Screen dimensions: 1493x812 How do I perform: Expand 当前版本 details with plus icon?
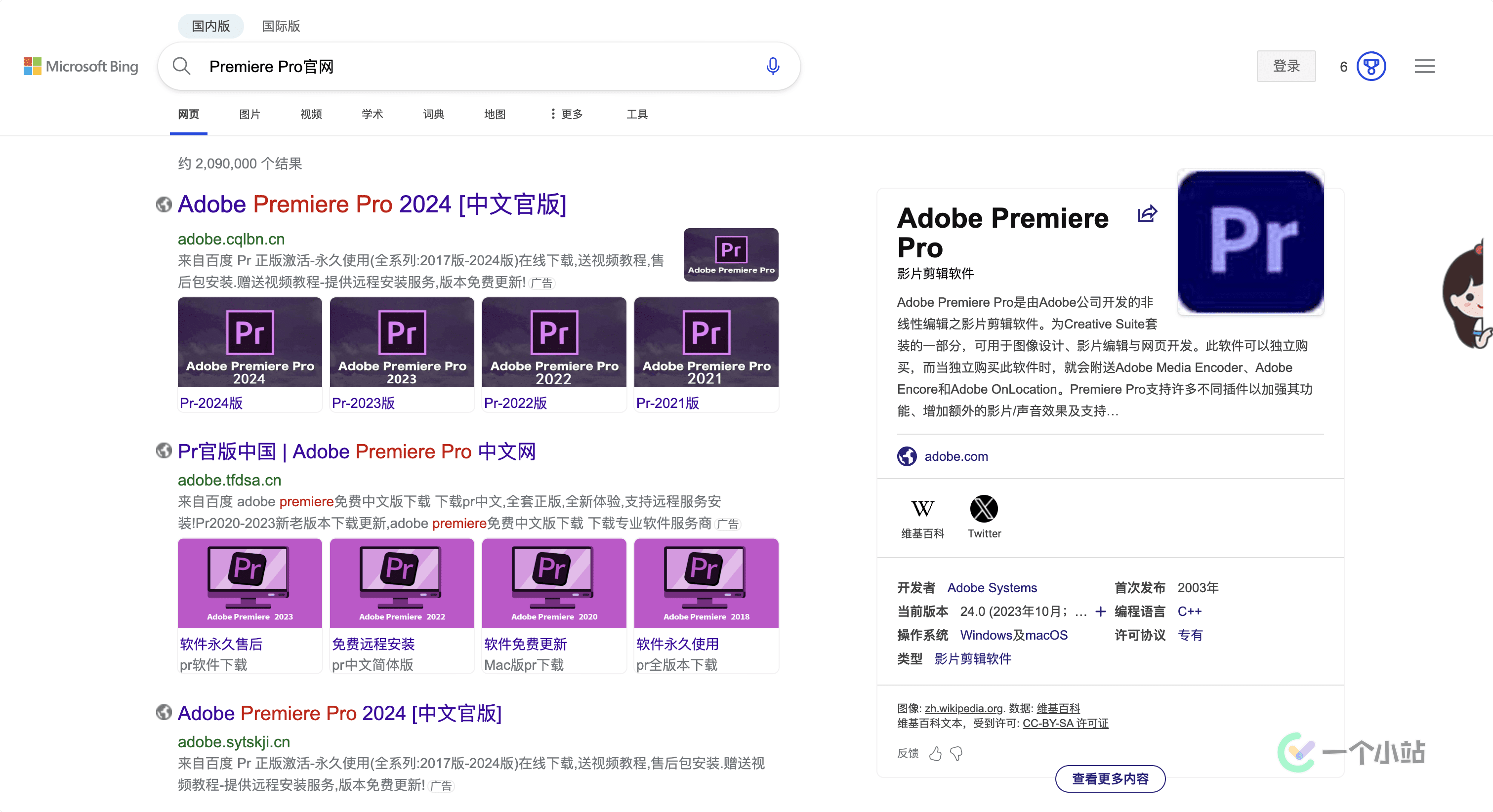click(x=1100, y=611)
